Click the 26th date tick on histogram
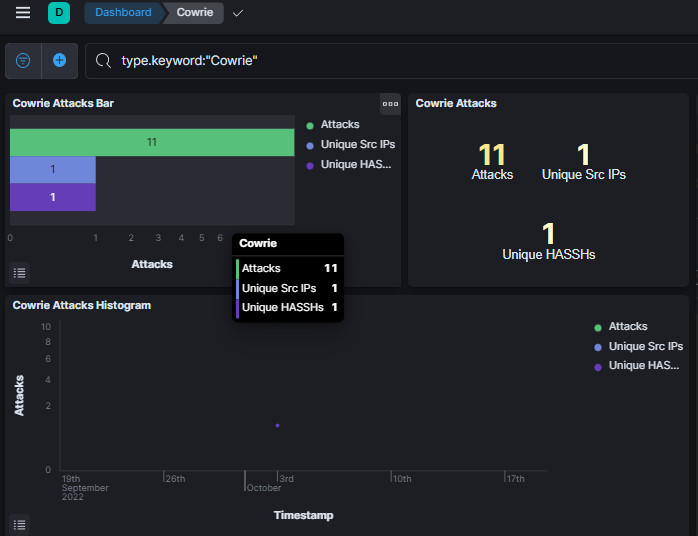This screenshot has height=536, width=698. [x=175, y=479]
